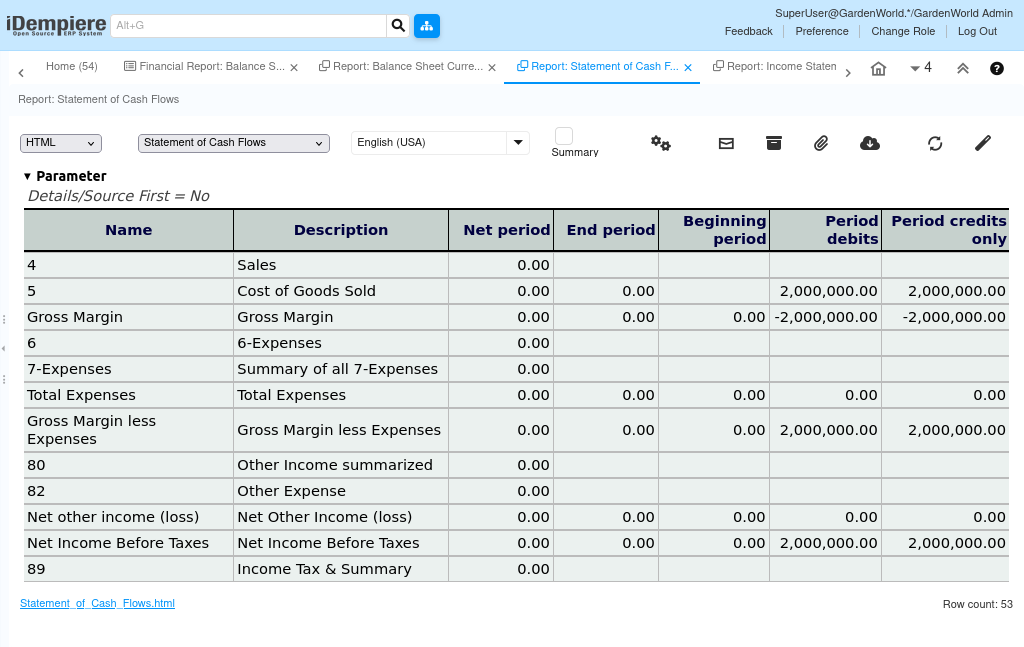Screen dimensions: 1024x647
Task: Click the refresh report icon
Action: [935, 143]
